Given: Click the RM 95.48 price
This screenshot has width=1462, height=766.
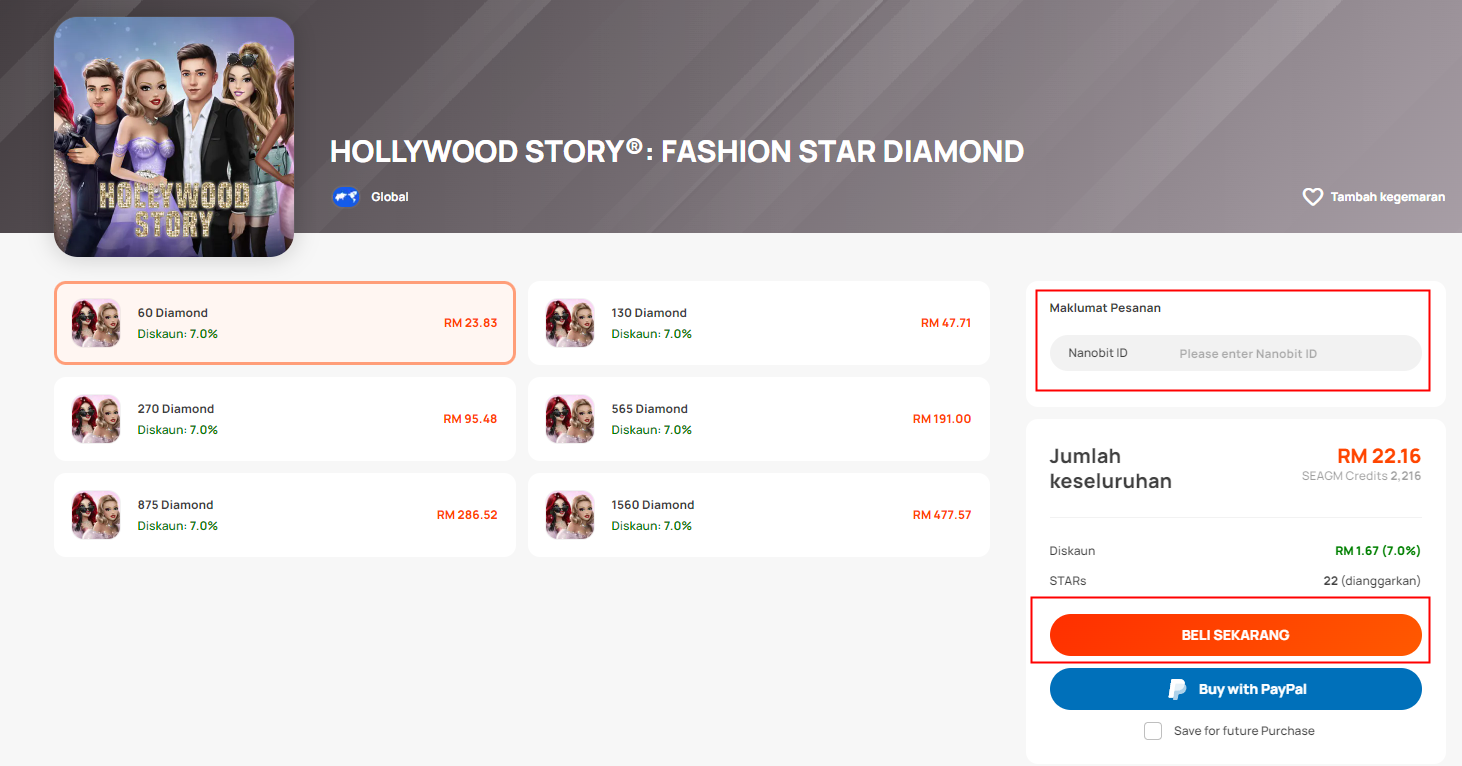Looking at the screenshot, I should [x=470, y=419].
